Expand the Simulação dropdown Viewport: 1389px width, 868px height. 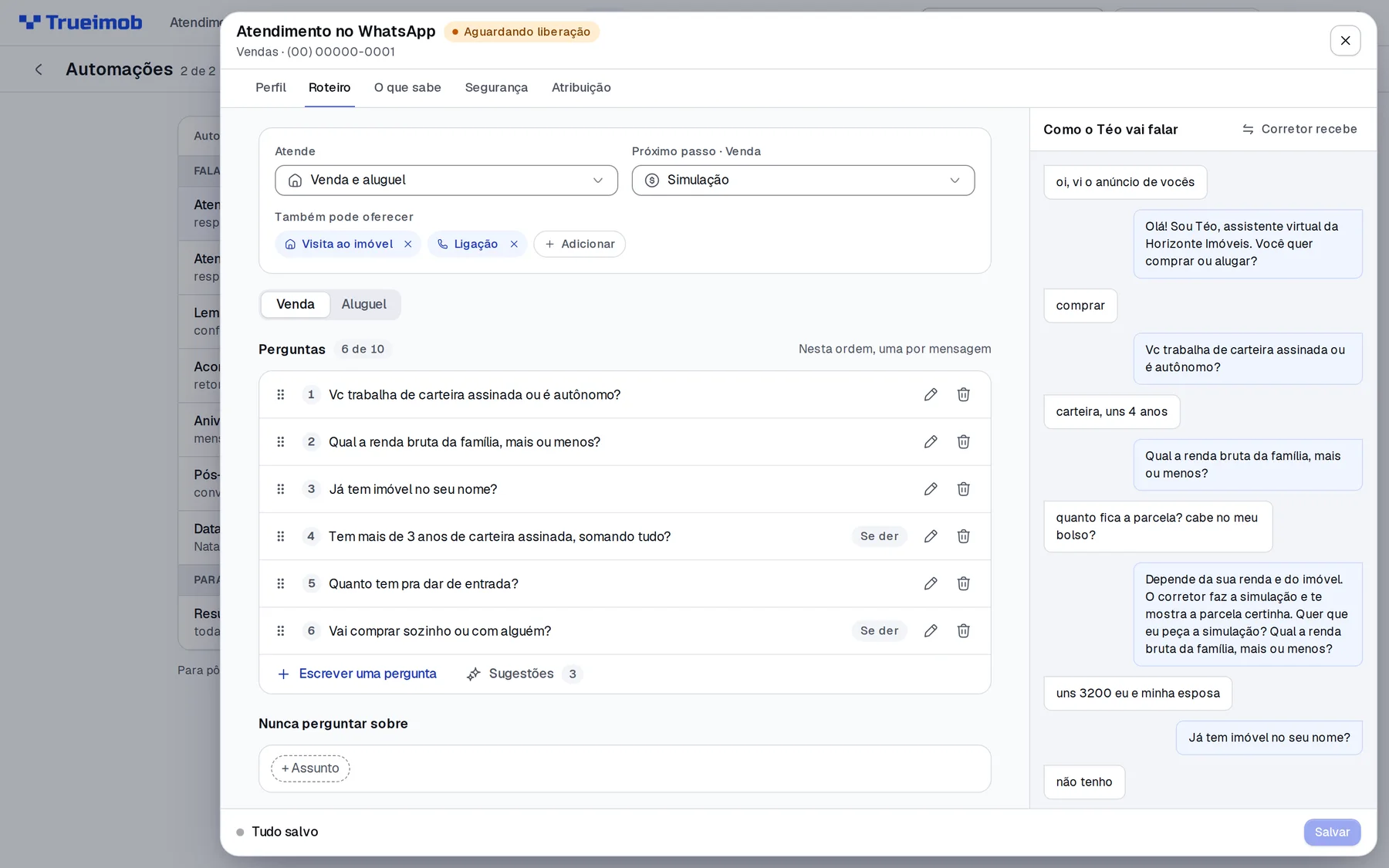[x=803, y=180]
